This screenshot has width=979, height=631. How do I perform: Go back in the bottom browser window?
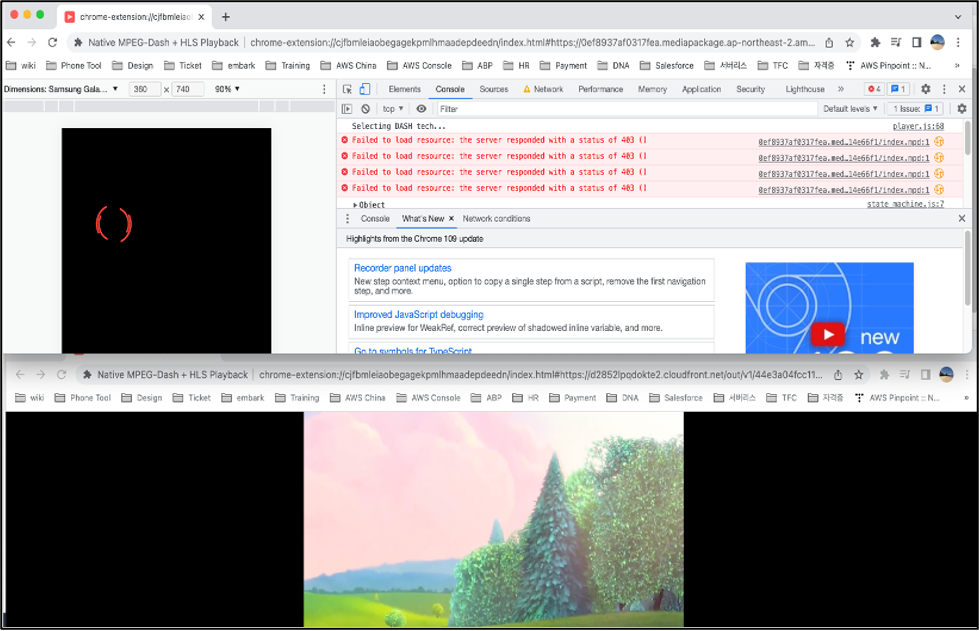[x=20, y=374]
